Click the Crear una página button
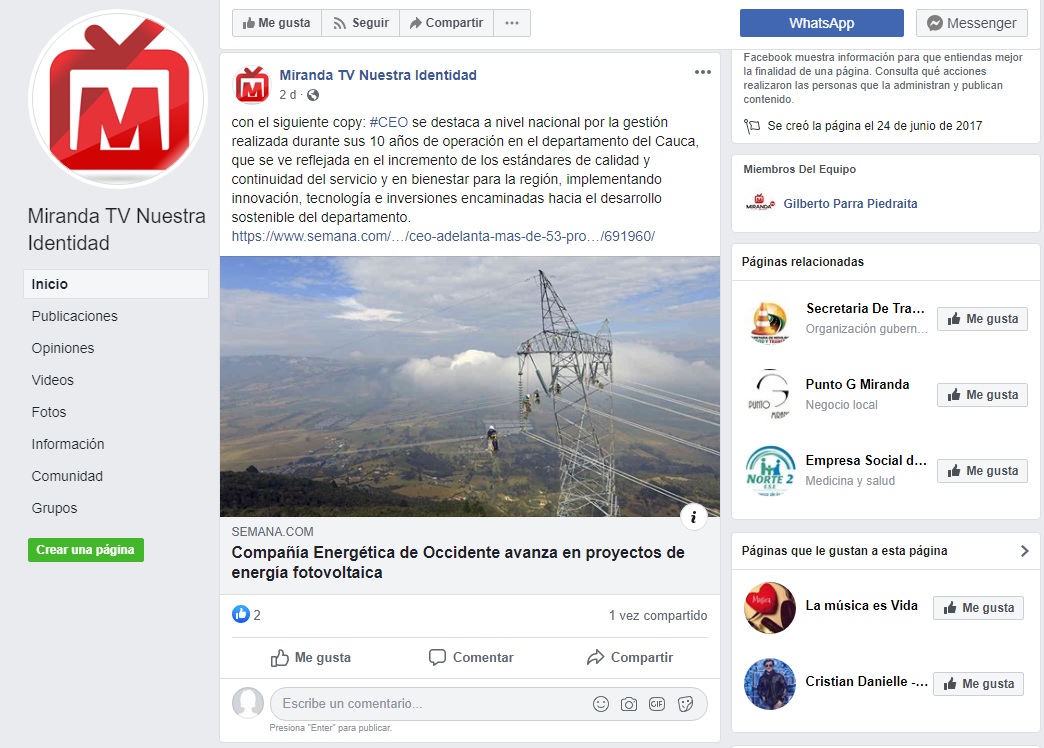The height and width of the screenshot is (748, 1044). pos(86,550)
